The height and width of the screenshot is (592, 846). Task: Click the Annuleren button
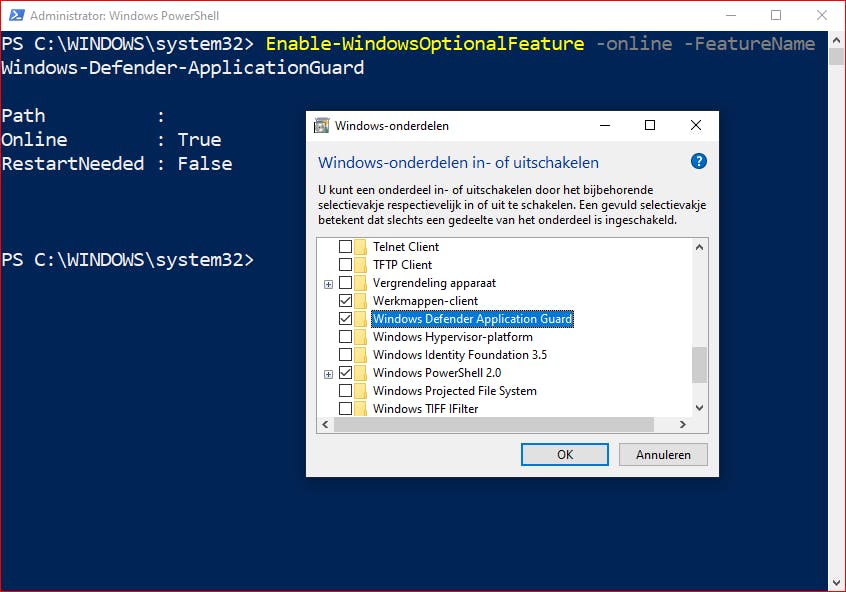click(x=663, y=454)
